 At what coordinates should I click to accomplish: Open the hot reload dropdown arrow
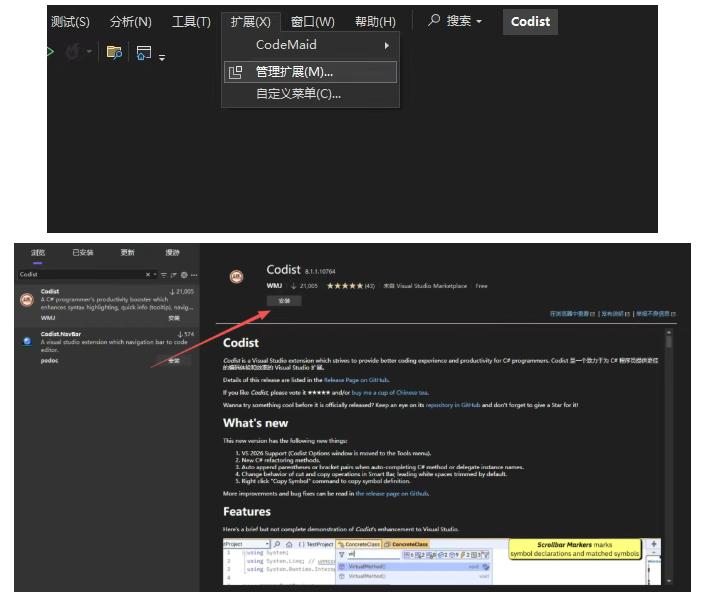pos(89,51)
